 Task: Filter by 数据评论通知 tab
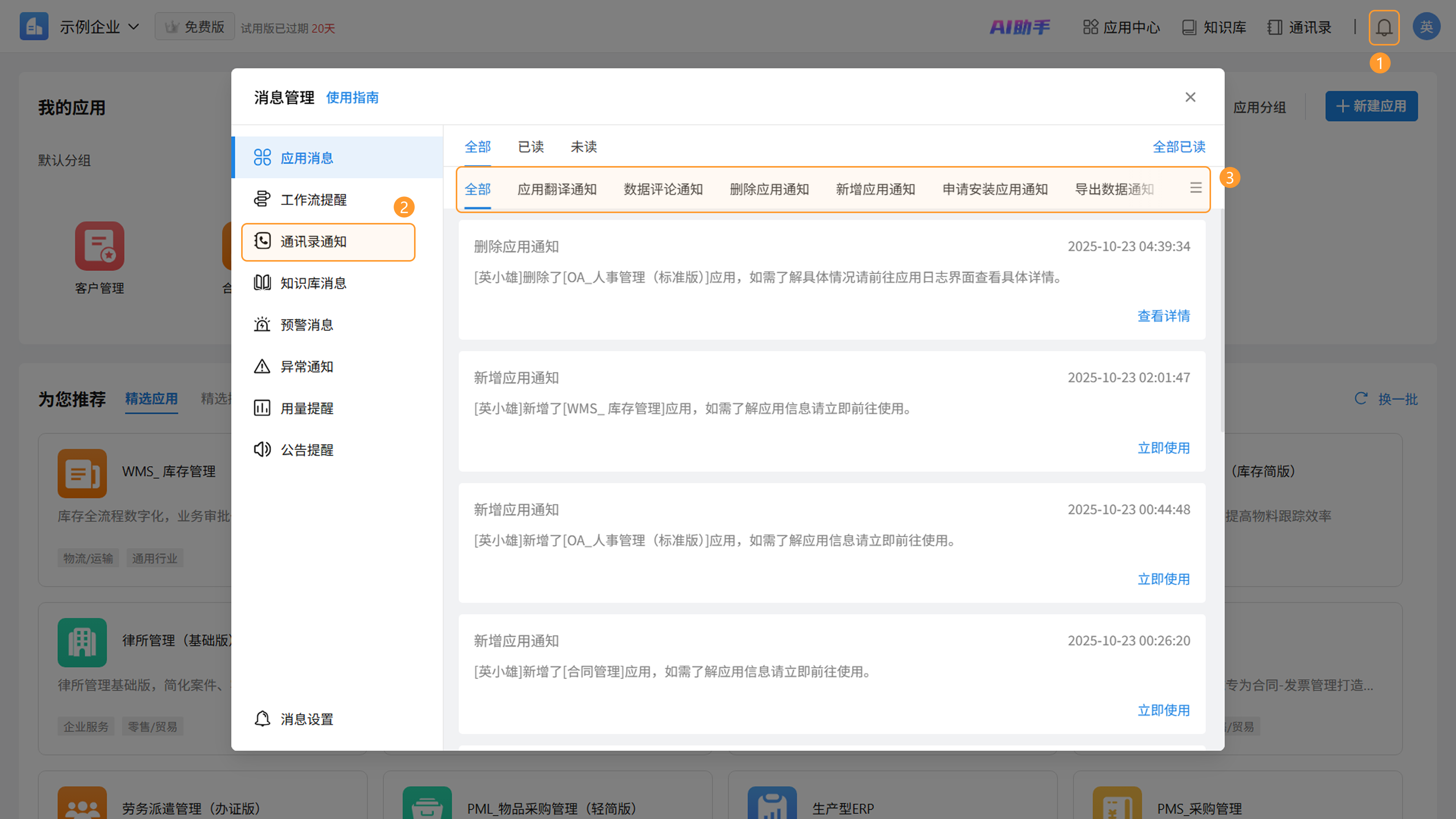tap(663, 189)
